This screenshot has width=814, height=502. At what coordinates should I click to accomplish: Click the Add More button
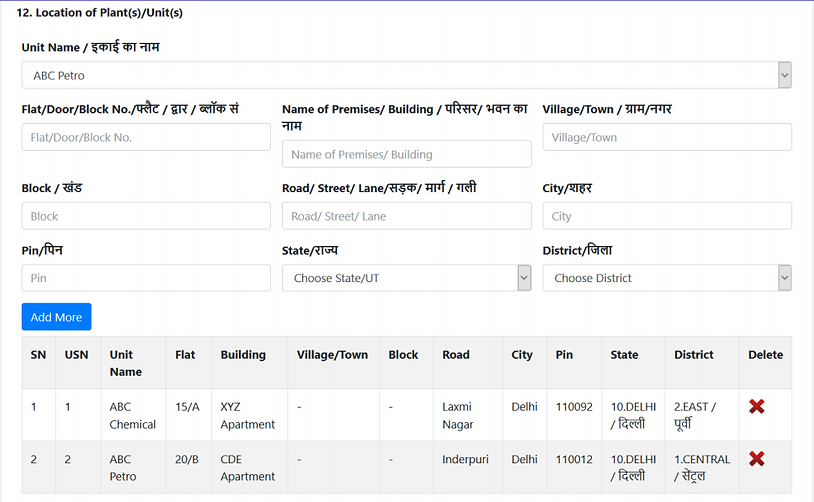tap(56, 317)
